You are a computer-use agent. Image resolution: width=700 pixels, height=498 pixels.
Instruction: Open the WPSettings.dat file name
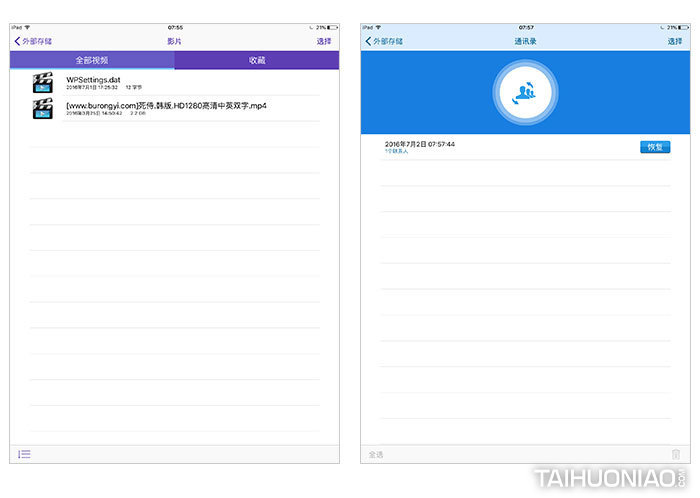[x=92, y=79]
